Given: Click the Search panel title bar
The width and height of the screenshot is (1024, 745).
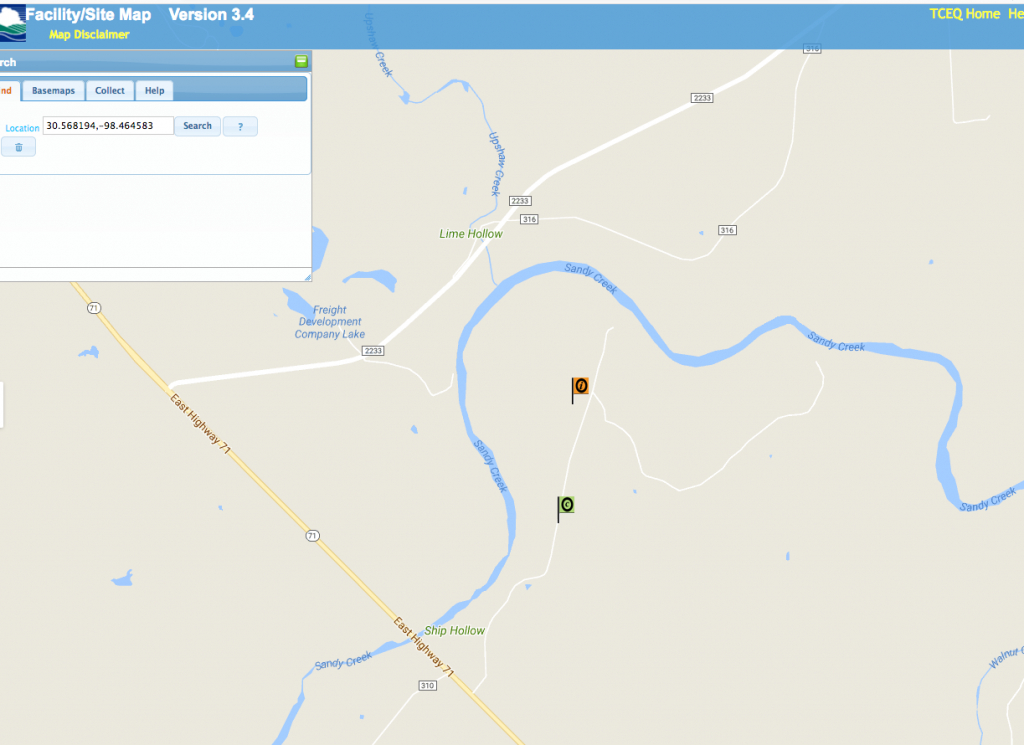Looking at the screenshot, I should [150, 62].
